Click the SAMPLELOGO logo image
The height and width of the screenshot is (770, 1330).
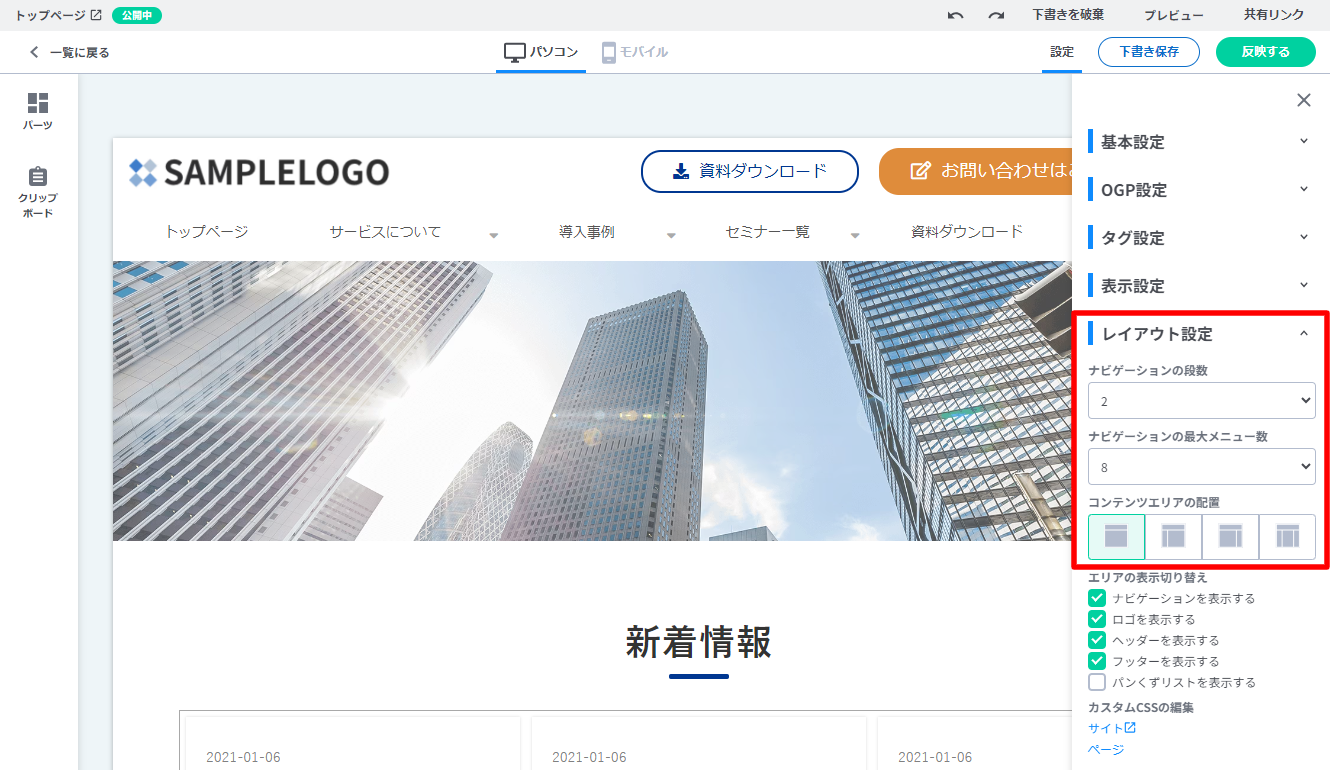pos(259,172)
